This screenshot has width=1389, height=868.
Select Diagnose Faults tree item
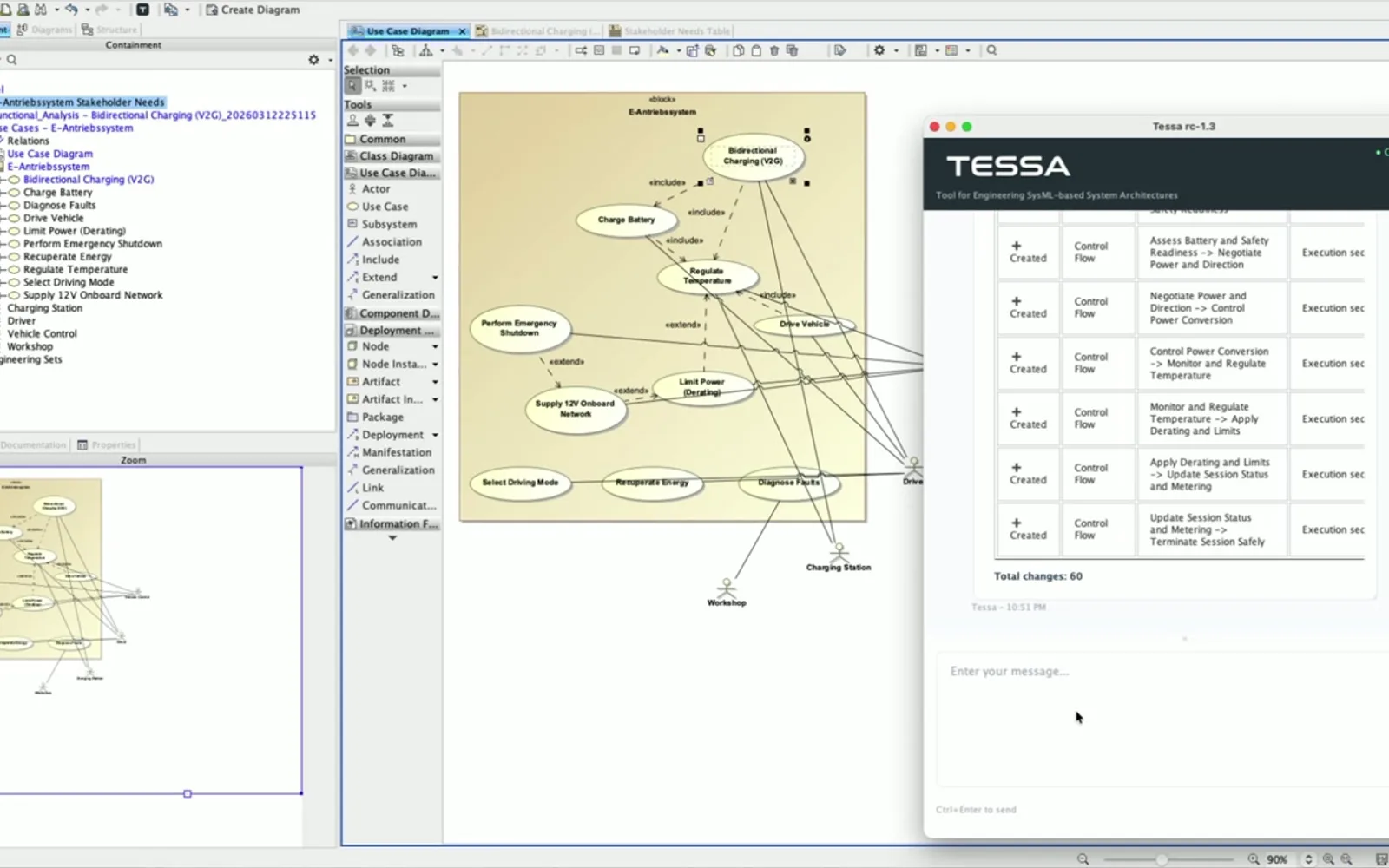pos(59,206)
